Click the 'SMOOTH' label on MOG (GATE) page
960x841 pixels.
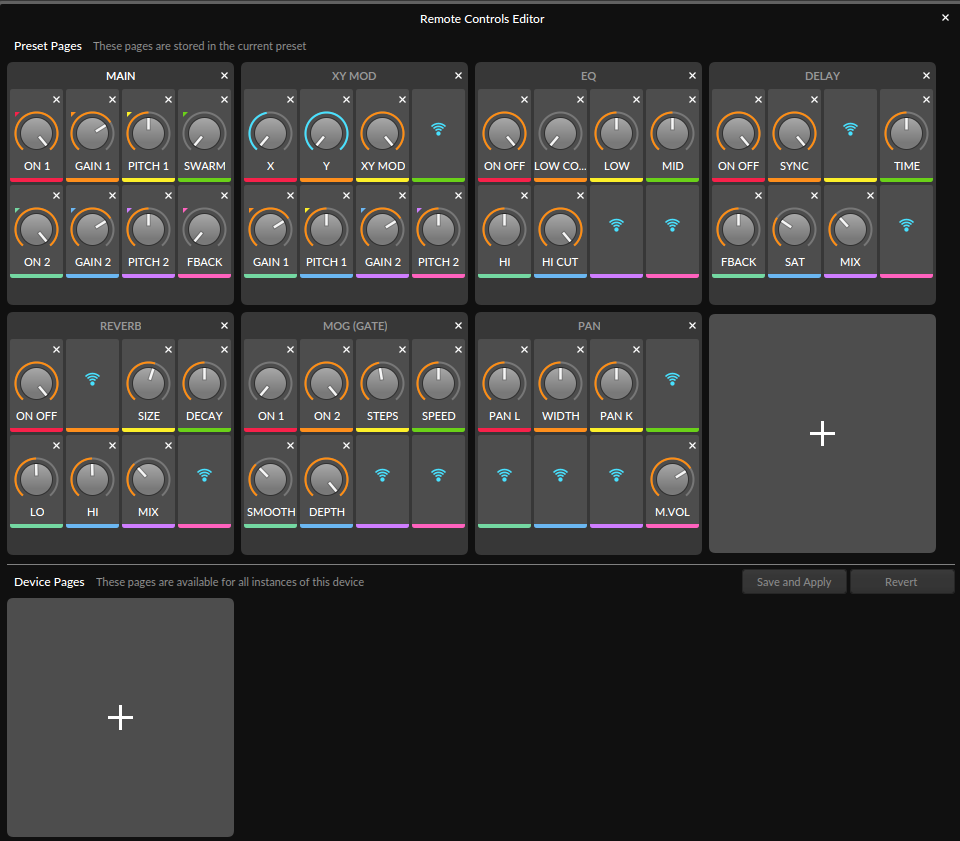(x=271, y=512)
